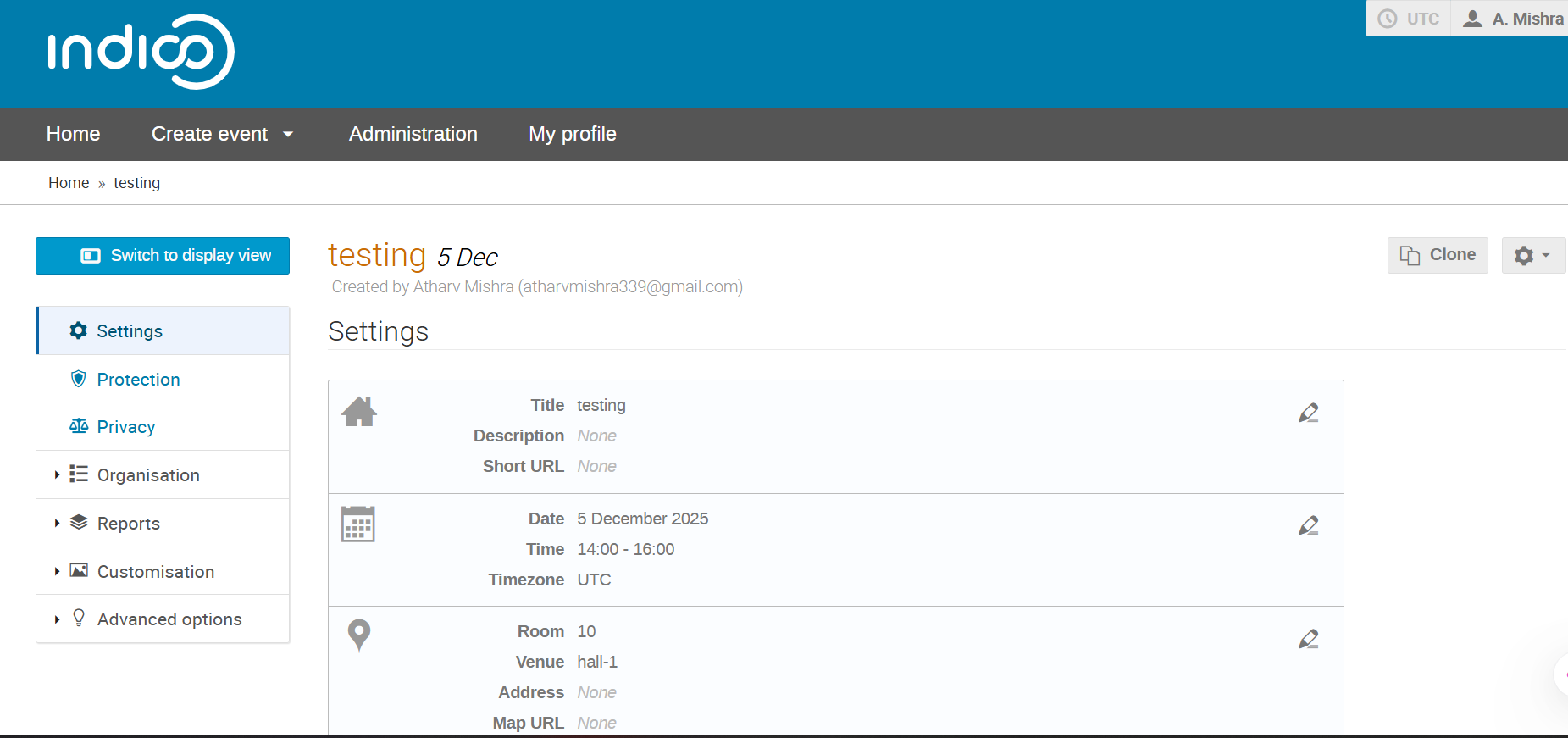The width and height of the screenshot is (1568, 738).
Task: Click the location pin icon
Action: point(359,635)
